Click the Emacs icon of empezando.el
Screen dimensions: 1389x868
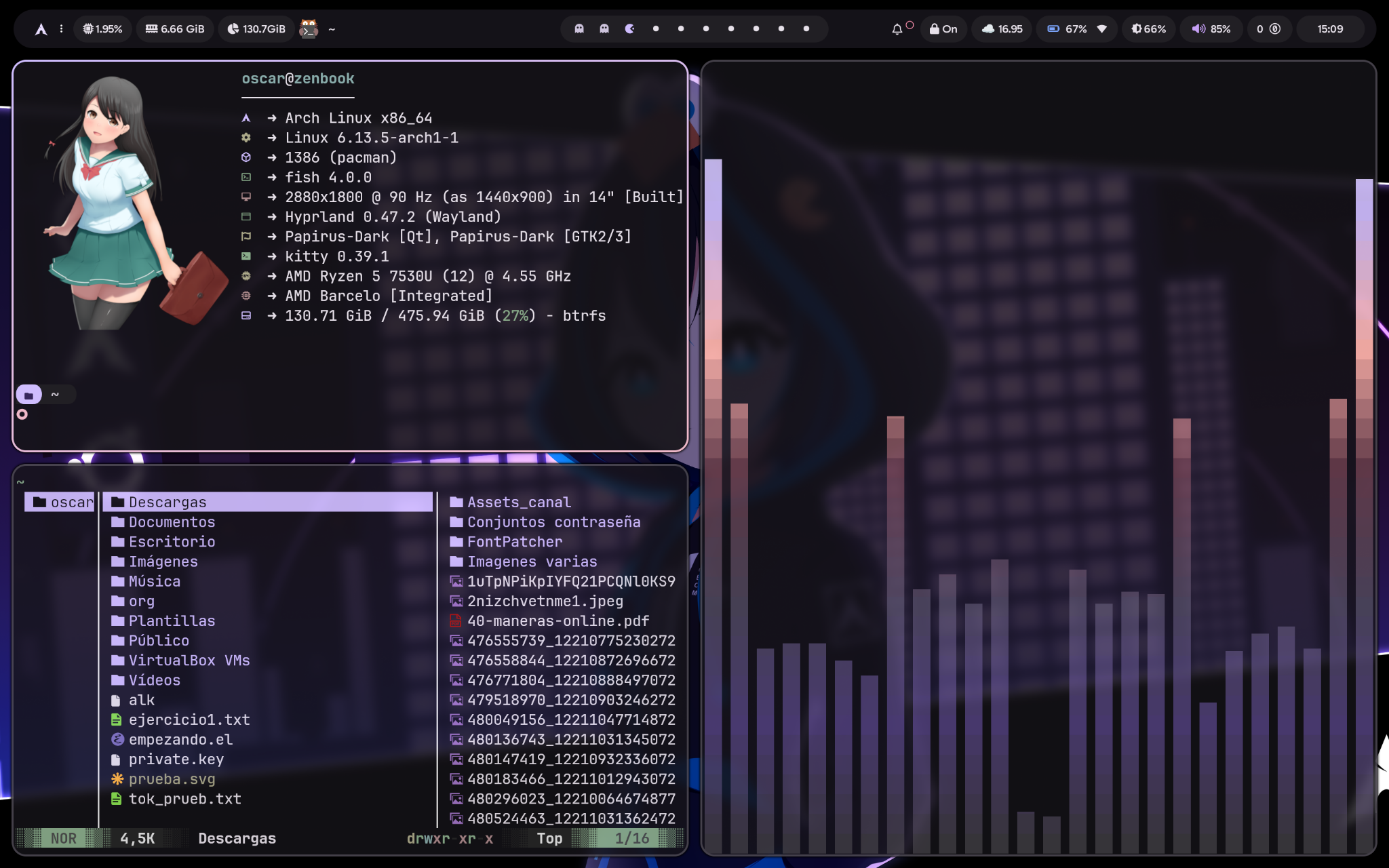(117, 739)
